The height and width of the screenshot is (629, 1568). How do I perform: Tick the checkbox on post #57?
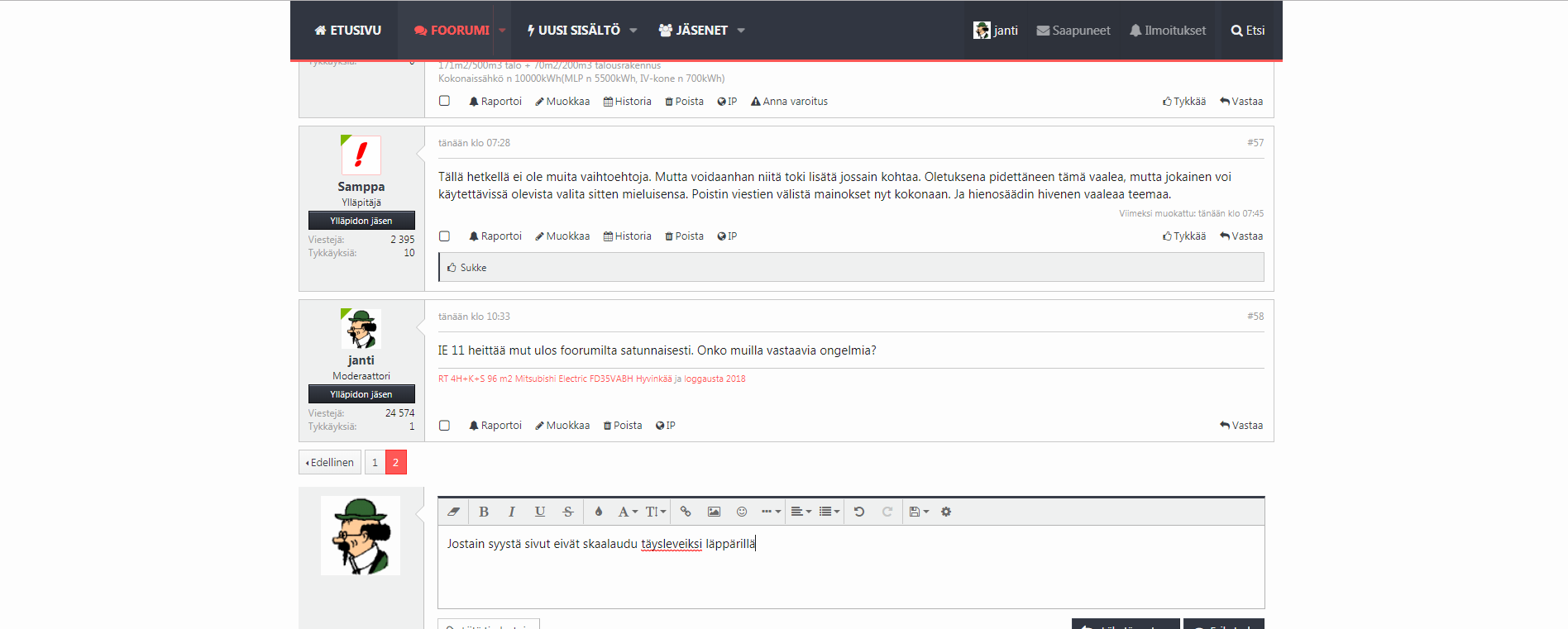[x=445, y=236]
